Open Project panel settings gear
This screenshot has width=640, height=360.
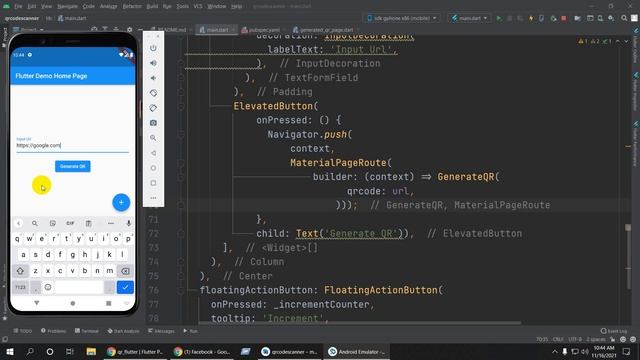pos(129,29)
